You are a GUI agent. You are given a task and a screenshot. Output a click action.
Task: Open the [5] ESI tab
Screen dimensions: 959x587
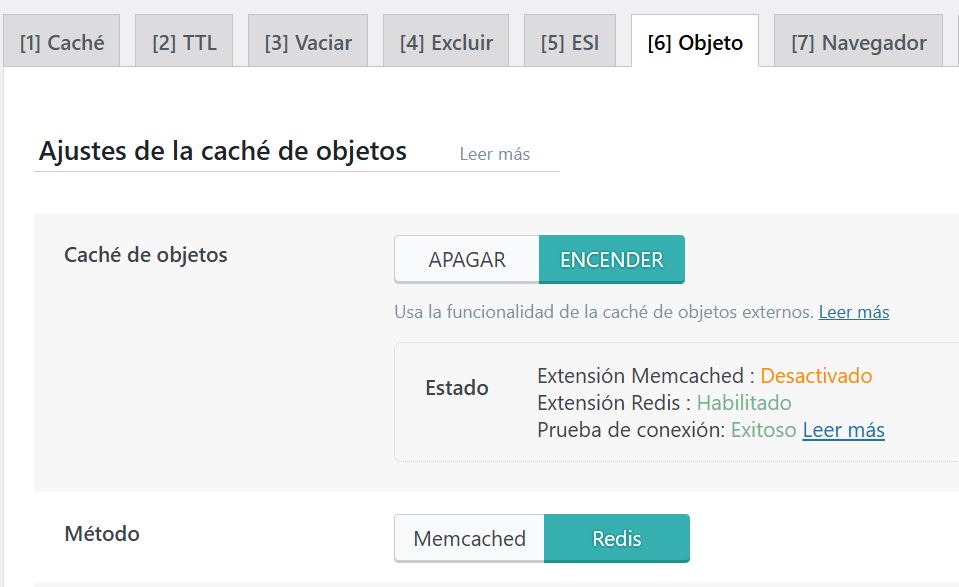[x=570, y=43]
